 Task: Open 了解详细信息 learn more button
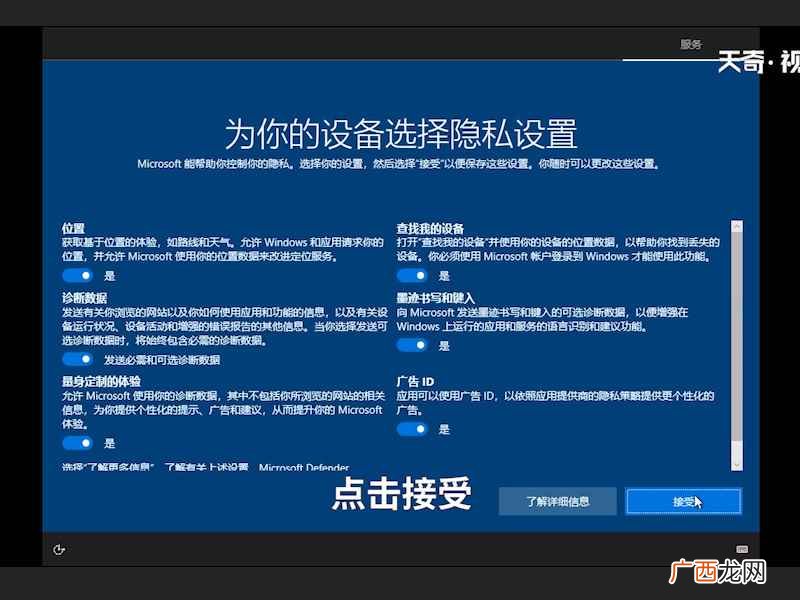coord(558,502)
